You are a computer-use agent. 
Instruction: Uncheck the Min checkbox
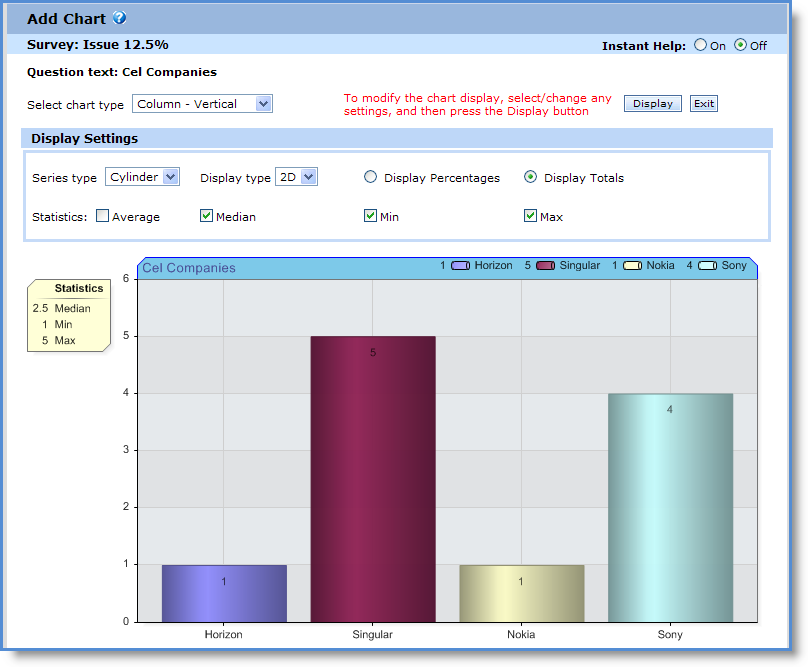(370, 216)
